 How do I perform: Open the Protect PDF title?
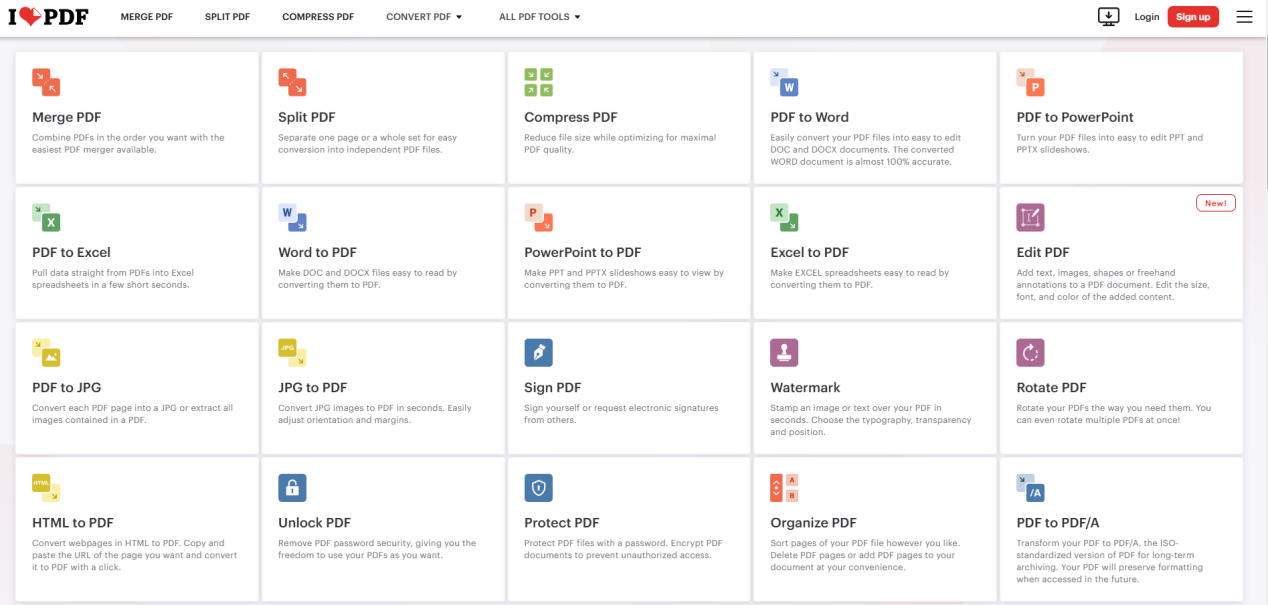pos(562,522)
